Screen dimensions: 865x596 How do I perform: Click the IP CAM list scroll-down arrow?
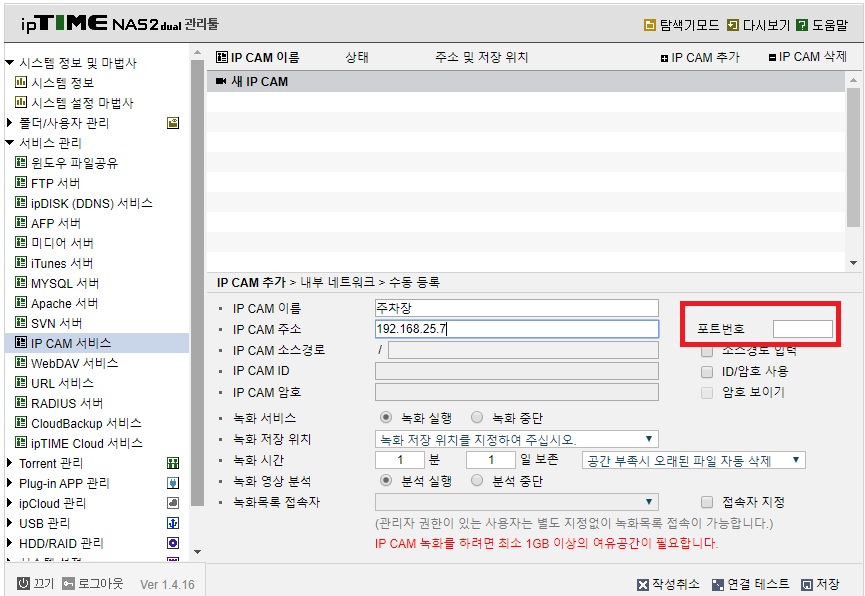[853, 263]
